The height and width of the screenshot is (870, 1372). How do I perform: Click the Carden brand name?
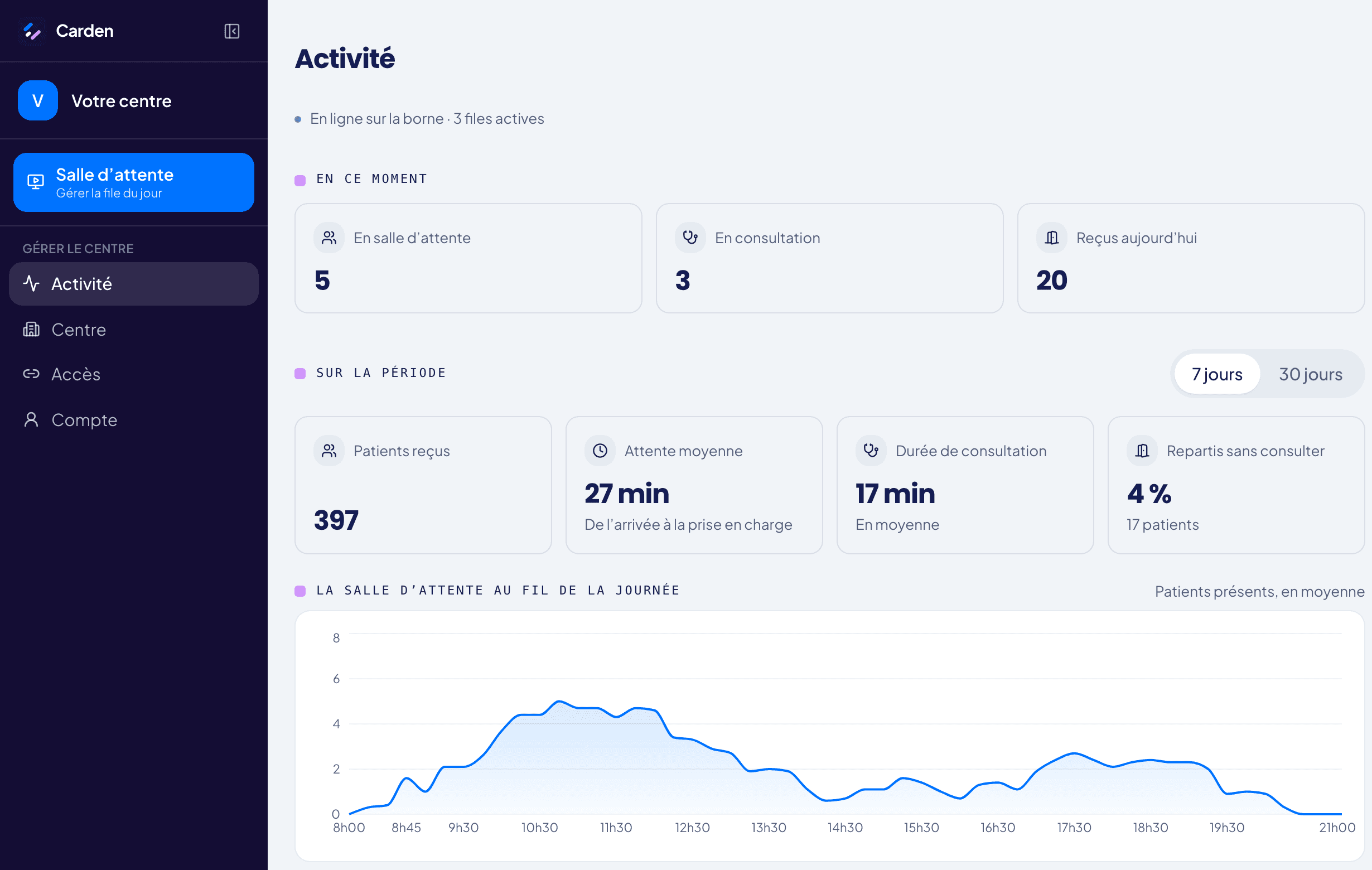coord(84,31)
